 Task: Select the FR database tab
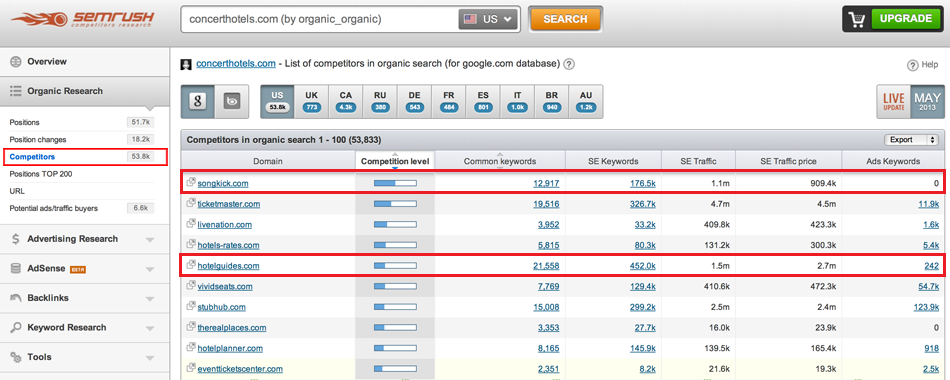point(449,101)
